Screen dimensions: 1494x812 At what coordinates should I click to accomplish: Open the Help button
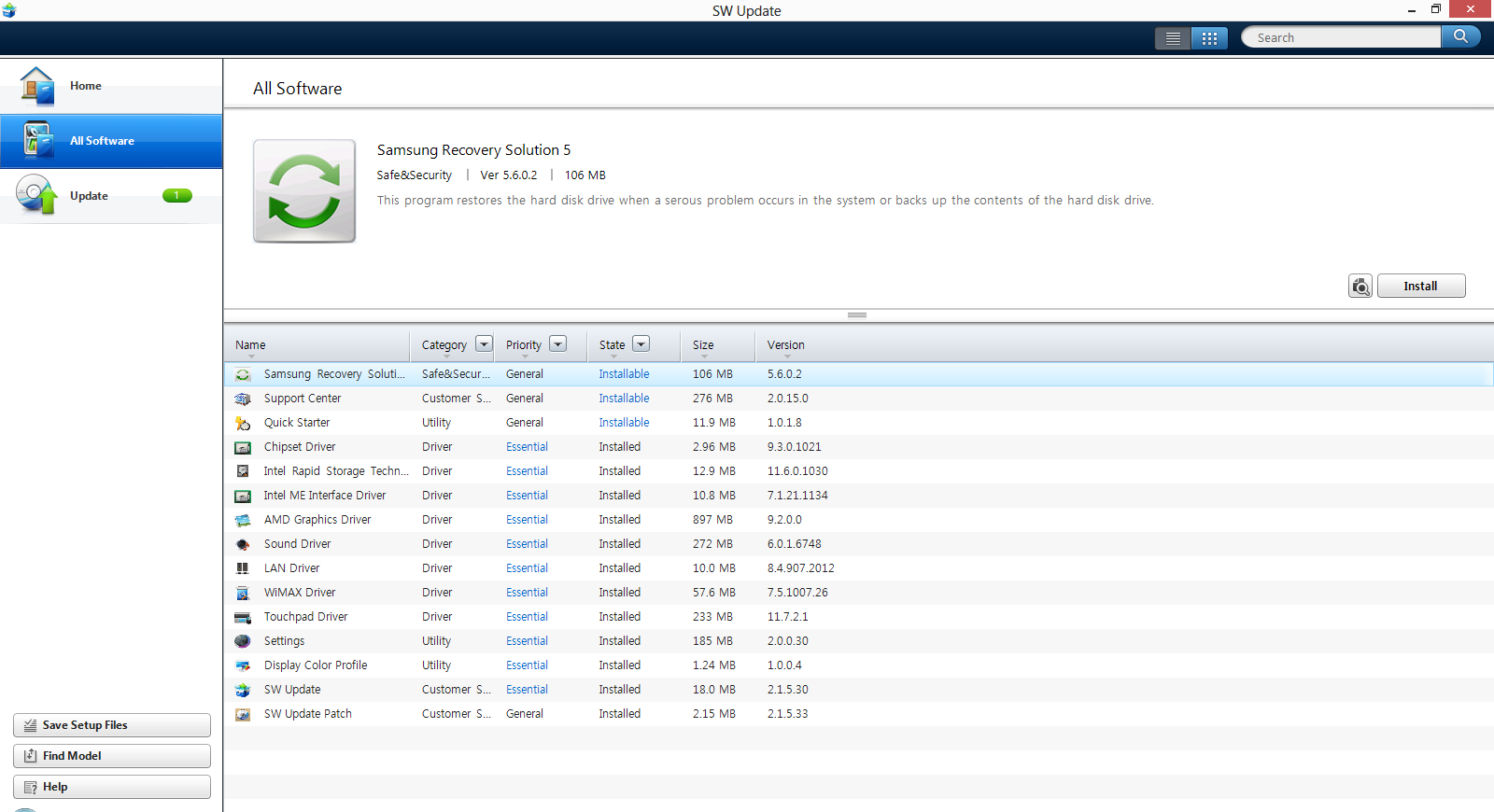pyautogui.click(x=112, y=787)
